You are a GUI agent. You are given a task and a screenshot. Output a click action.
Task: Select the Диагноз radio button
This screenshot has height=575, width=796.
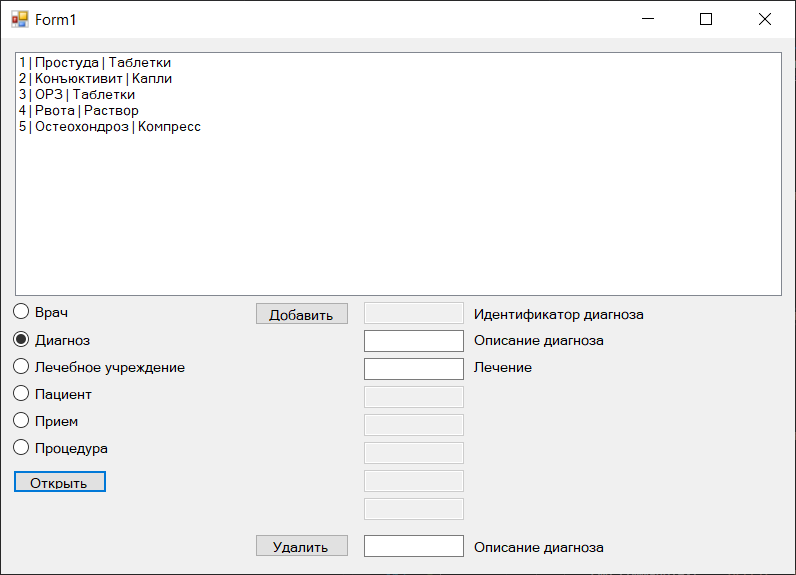pyautogui.click(x=51, y=340)
